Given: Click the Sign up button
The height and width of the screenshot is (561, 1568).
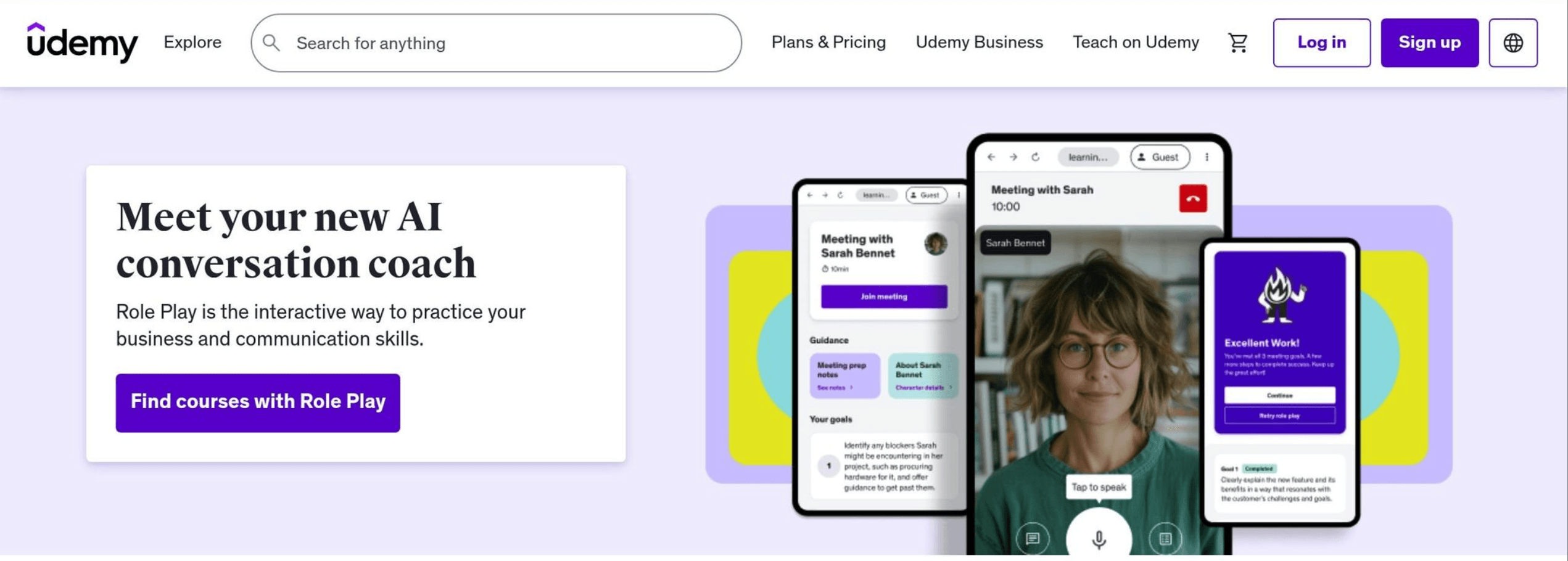Looking at the screenshot, I should point(1429,43).
